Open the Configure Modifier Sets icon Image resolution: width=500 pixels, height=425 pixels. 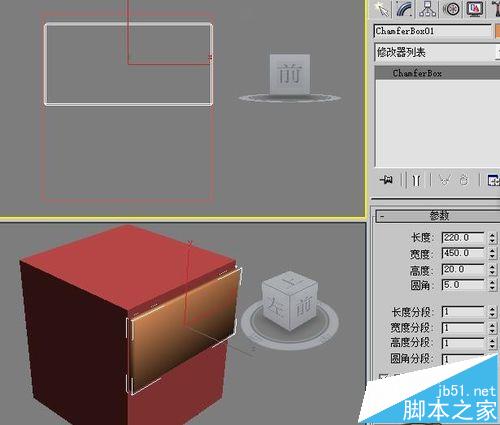(x=493, y=180)
